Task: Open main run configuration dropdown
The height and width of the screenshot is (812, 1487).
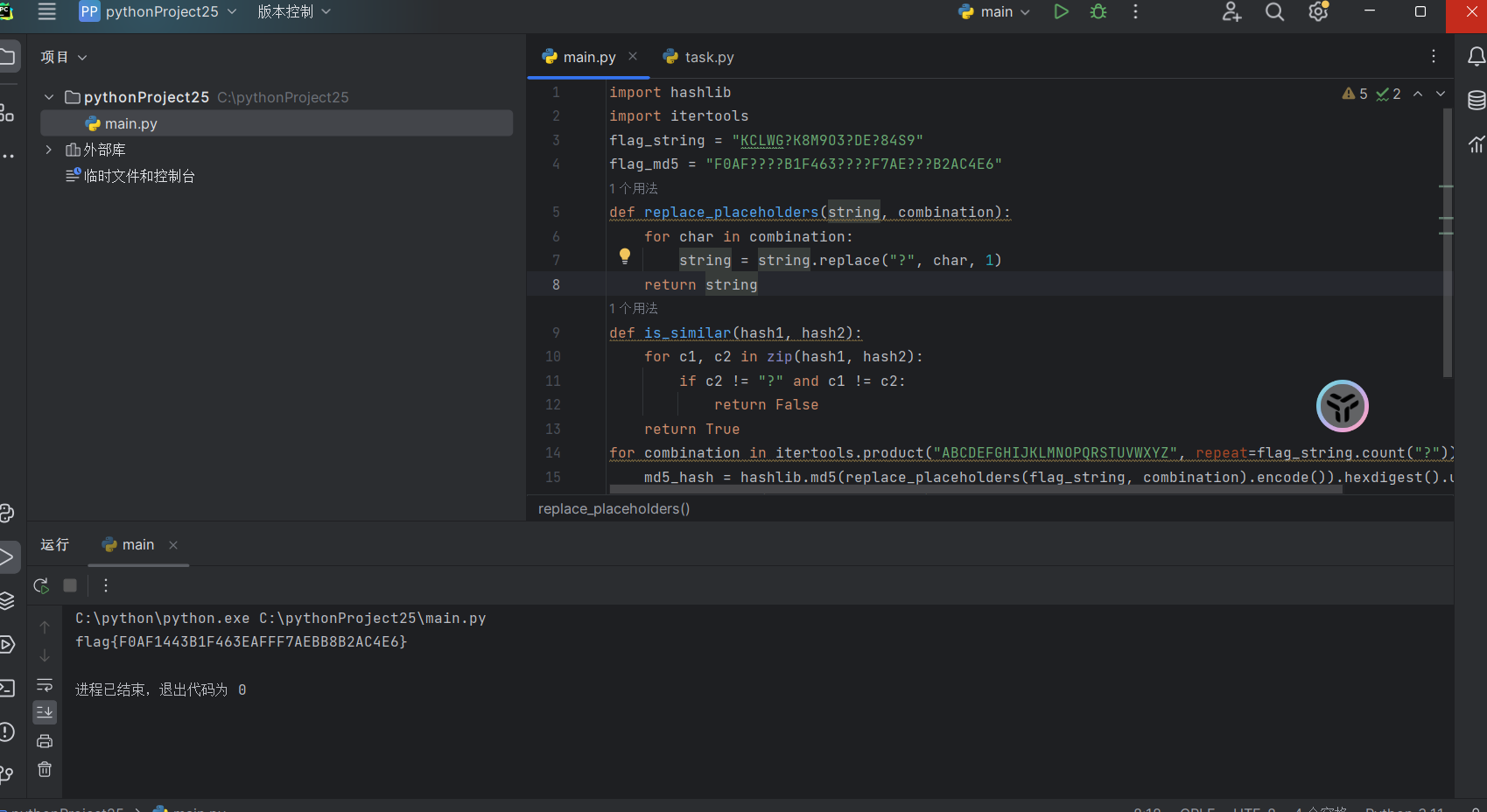Action: 995,11
